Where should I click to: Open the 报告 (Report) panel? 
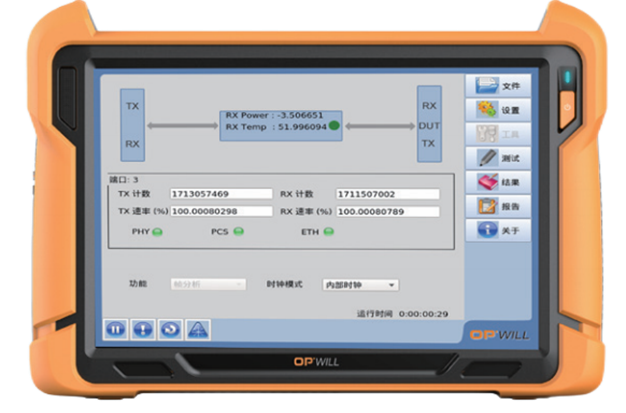point(499,206)
